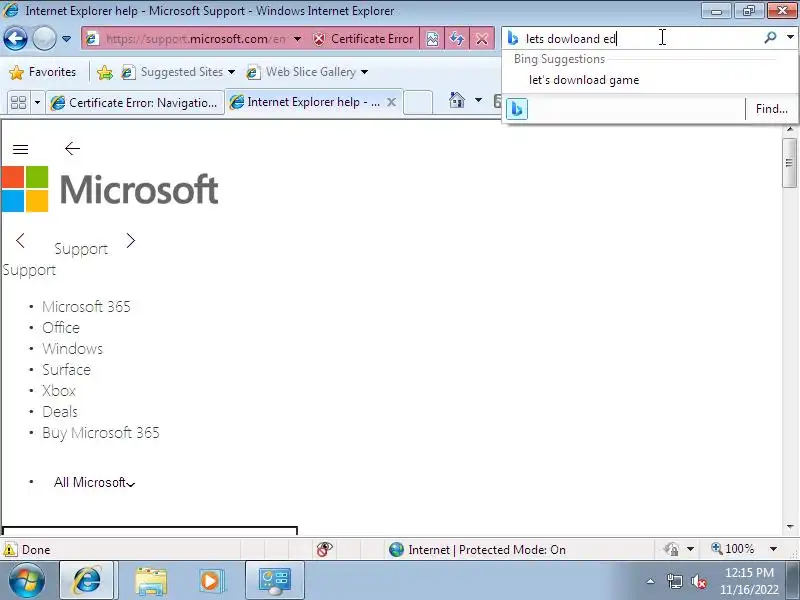Open Buy Microsoft 365 link

click(x=101, y=433)
